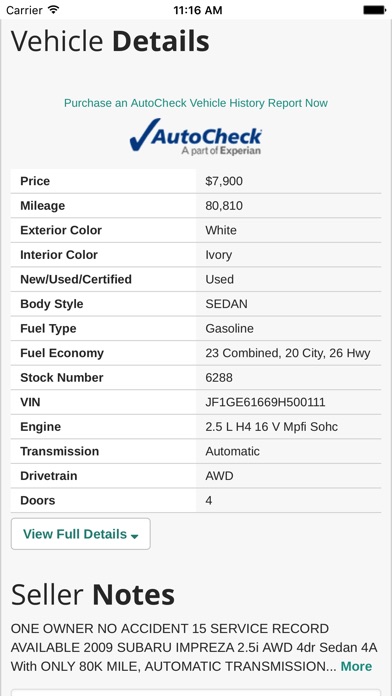Tap the Wi-Fi status icon

(x=54, y=10)
